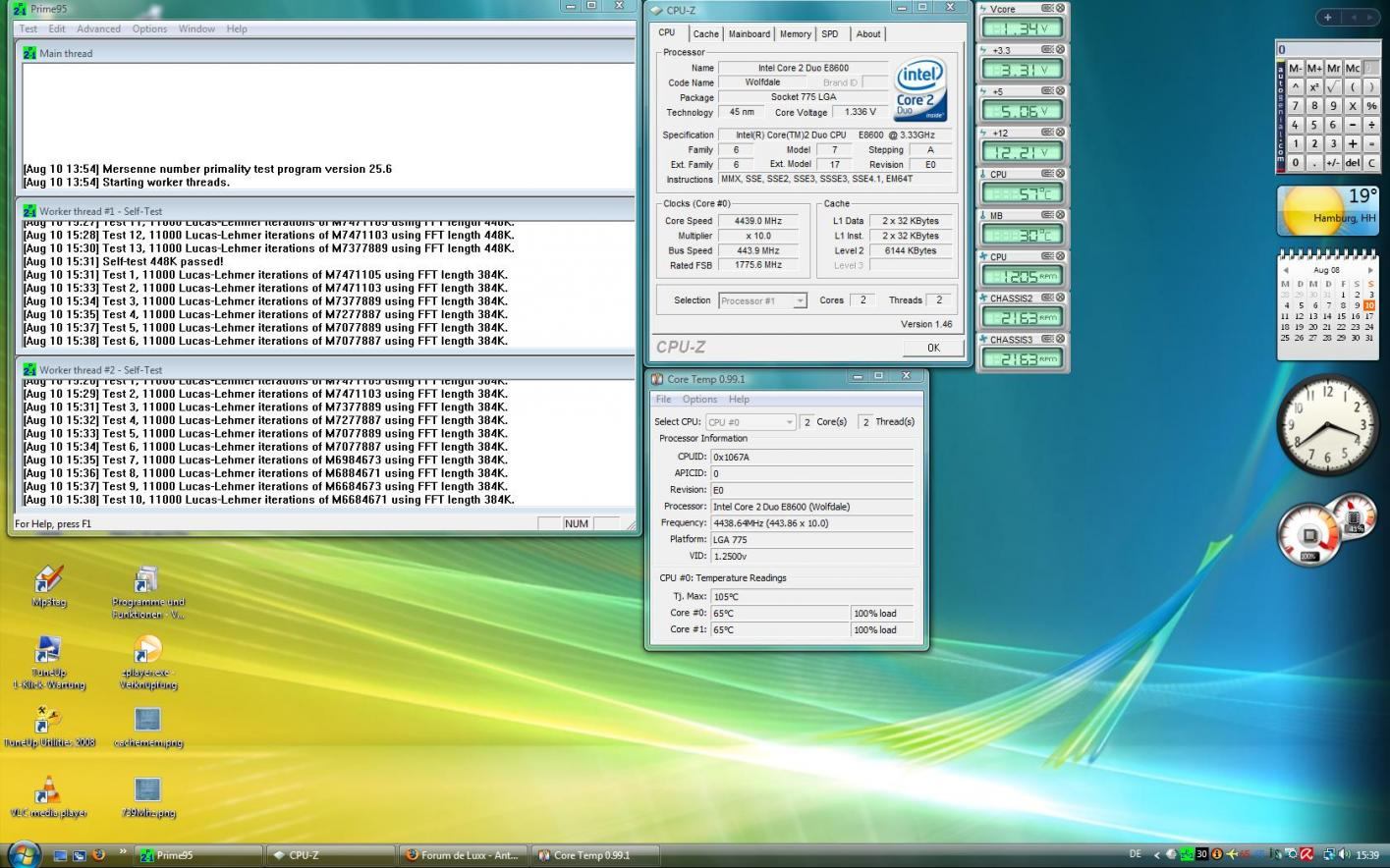This screenshot has width=1390, height=868.
Task: Click the orange info tray icon
Action: pyautogui.click(x=1217, y=854)
